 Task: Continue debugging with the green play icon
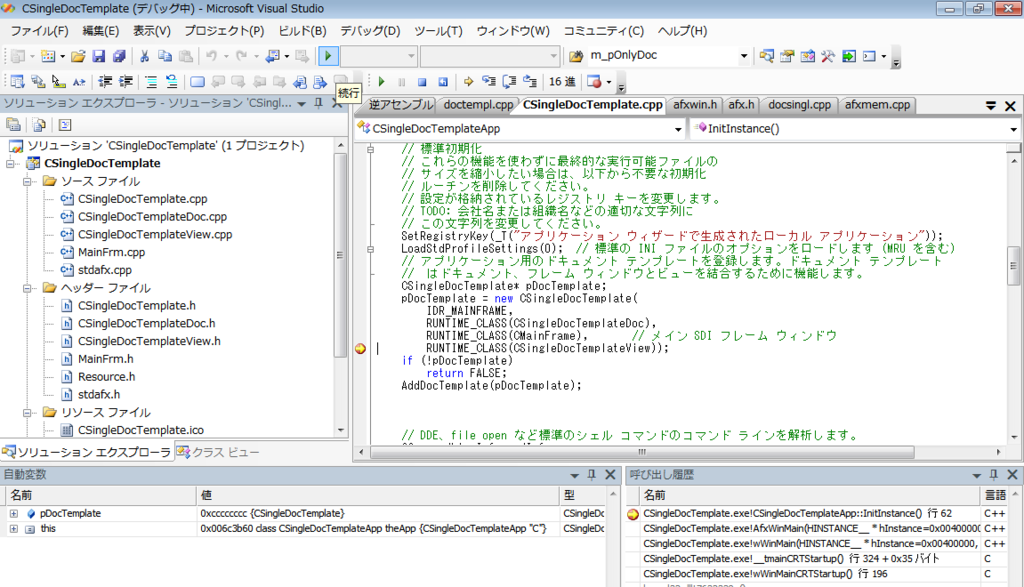381,82
